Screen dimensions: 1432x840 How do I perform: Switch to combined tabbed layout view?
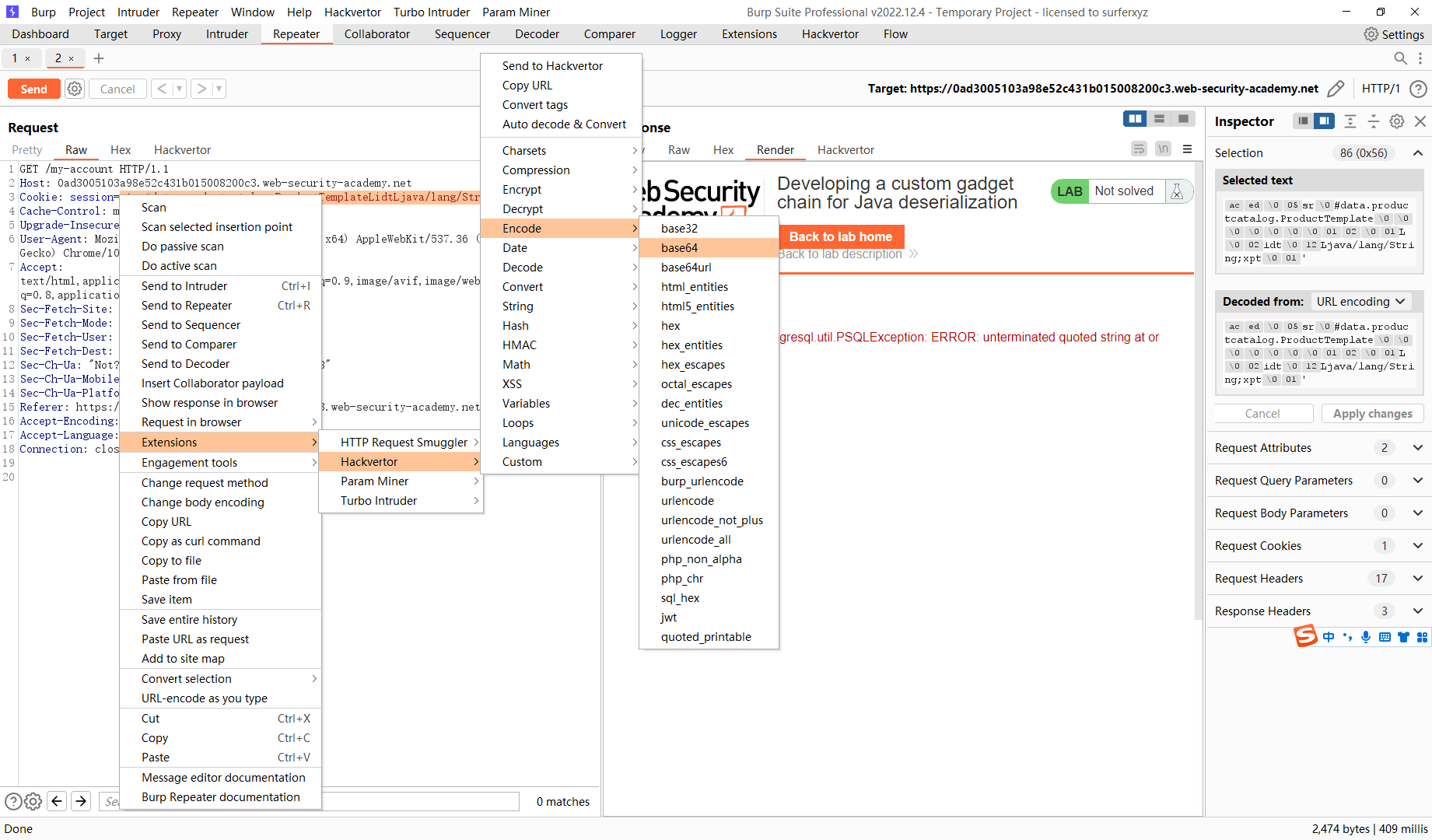tap(1183, 119)
